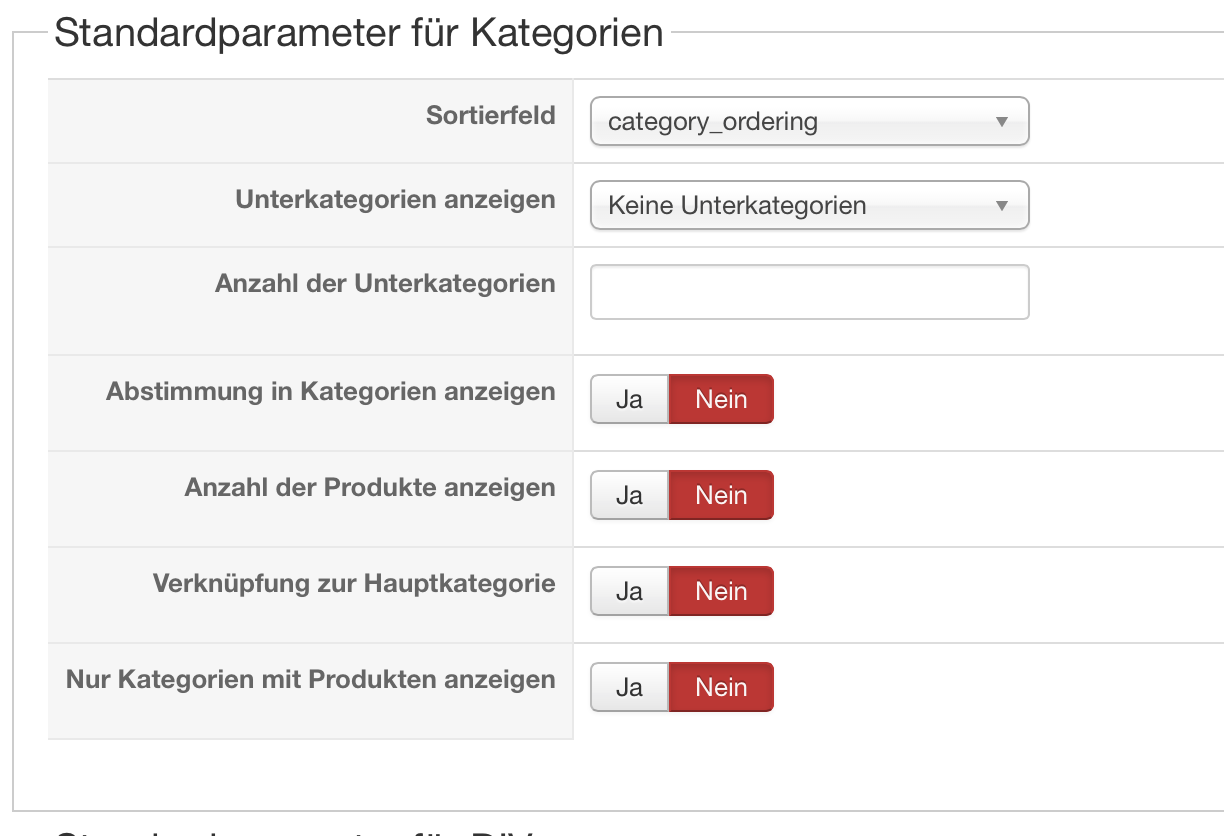Click the Anzahl der Produkte anzeigen label
Viewport: 1224px width, 836px height.
(370, 488)
